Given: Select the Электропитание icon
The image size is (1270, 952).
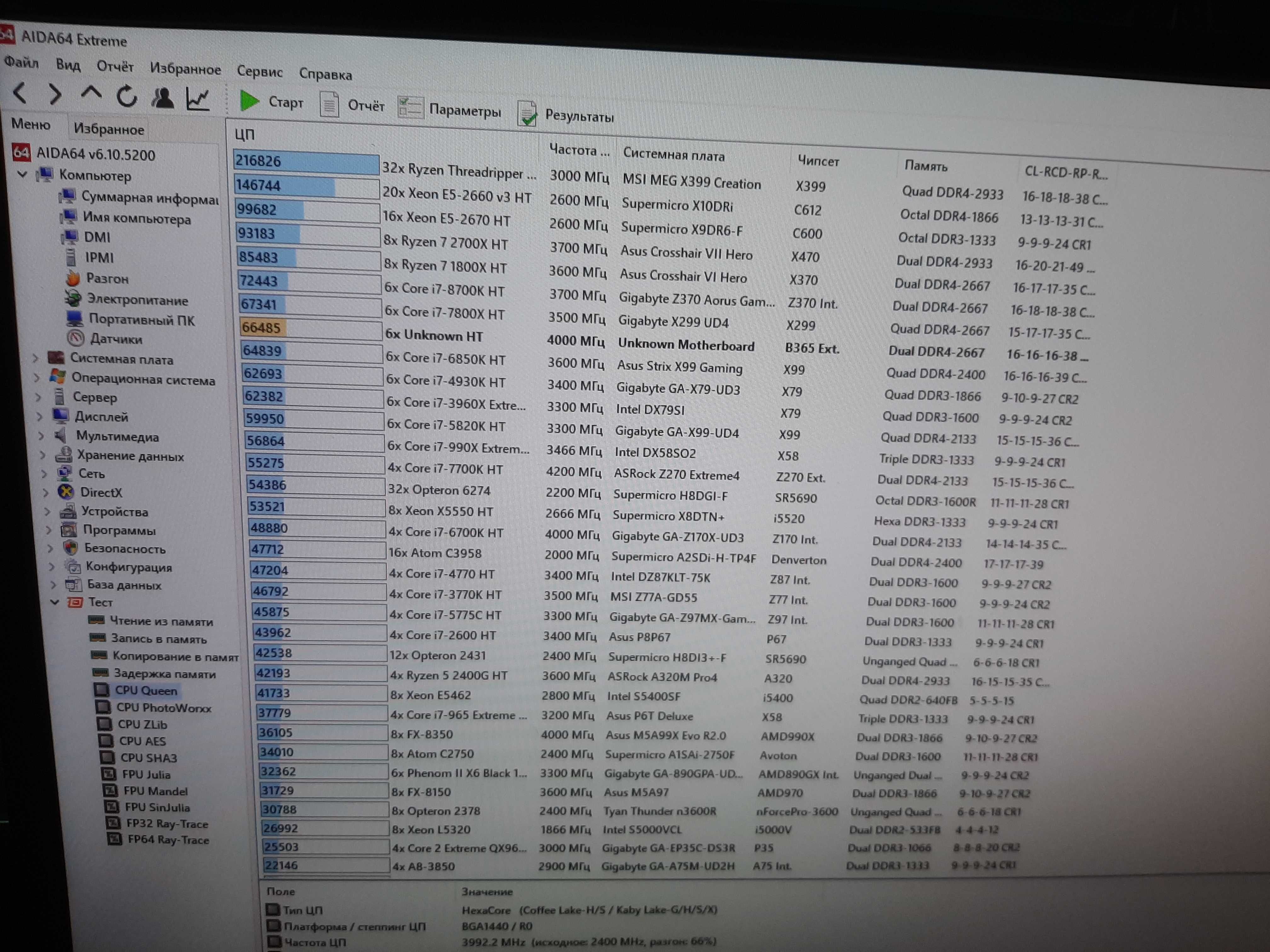Looking at the screenshot, I should (73, 298).
